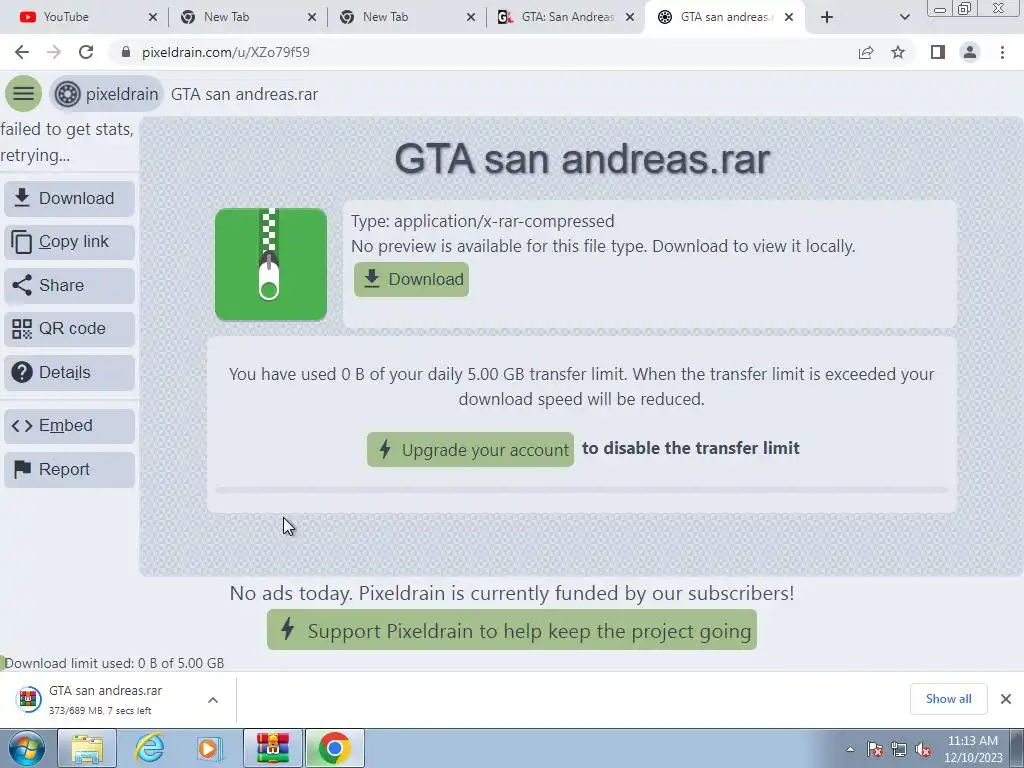The image size is (1024, 768).
Task: Report this file
Action: pyautogui.click(x=69, y=470)
